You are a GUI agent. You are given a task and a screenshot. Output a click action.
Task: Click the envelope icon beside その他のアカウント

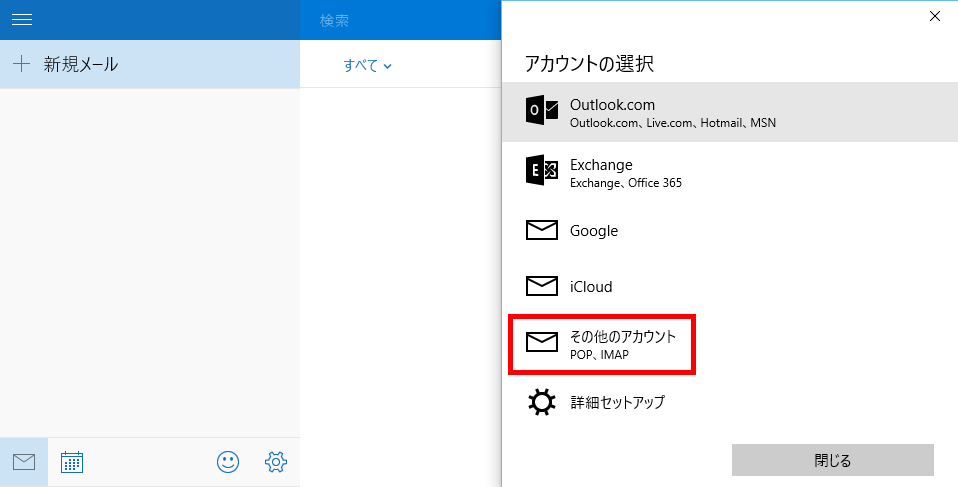[x=542, y=342]
